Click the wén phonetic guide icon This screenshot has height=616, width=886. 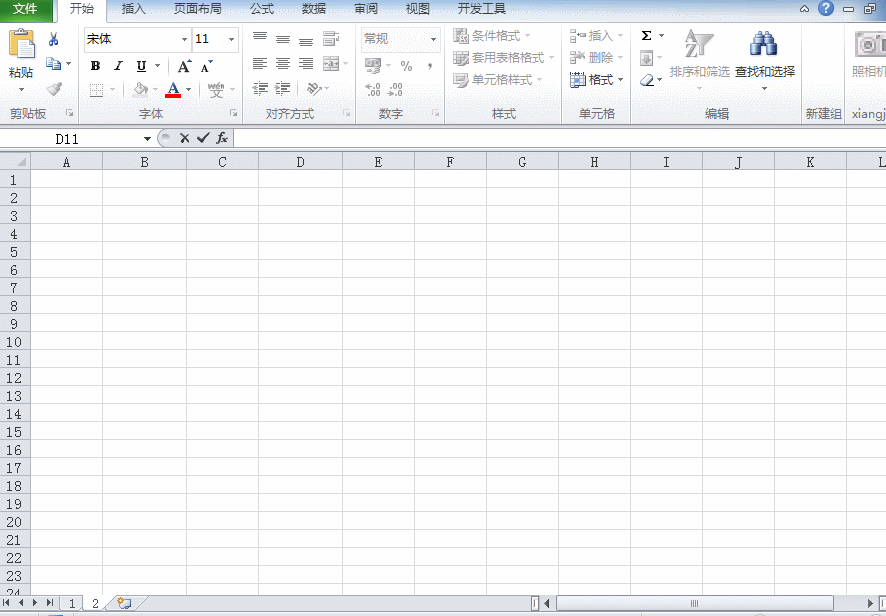point(216,89)
